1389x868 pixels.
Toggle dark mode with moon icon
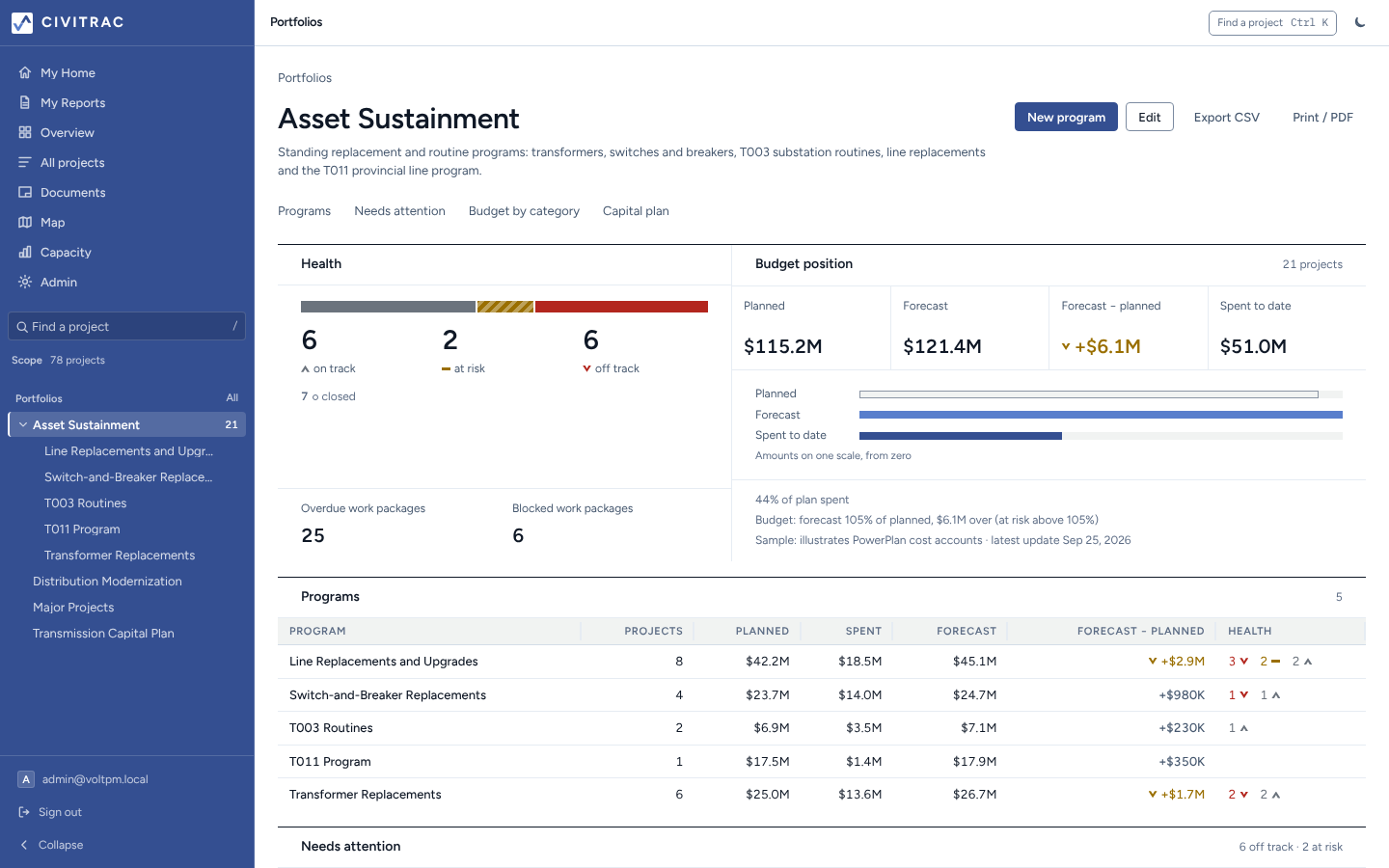tap(1360, 22)
